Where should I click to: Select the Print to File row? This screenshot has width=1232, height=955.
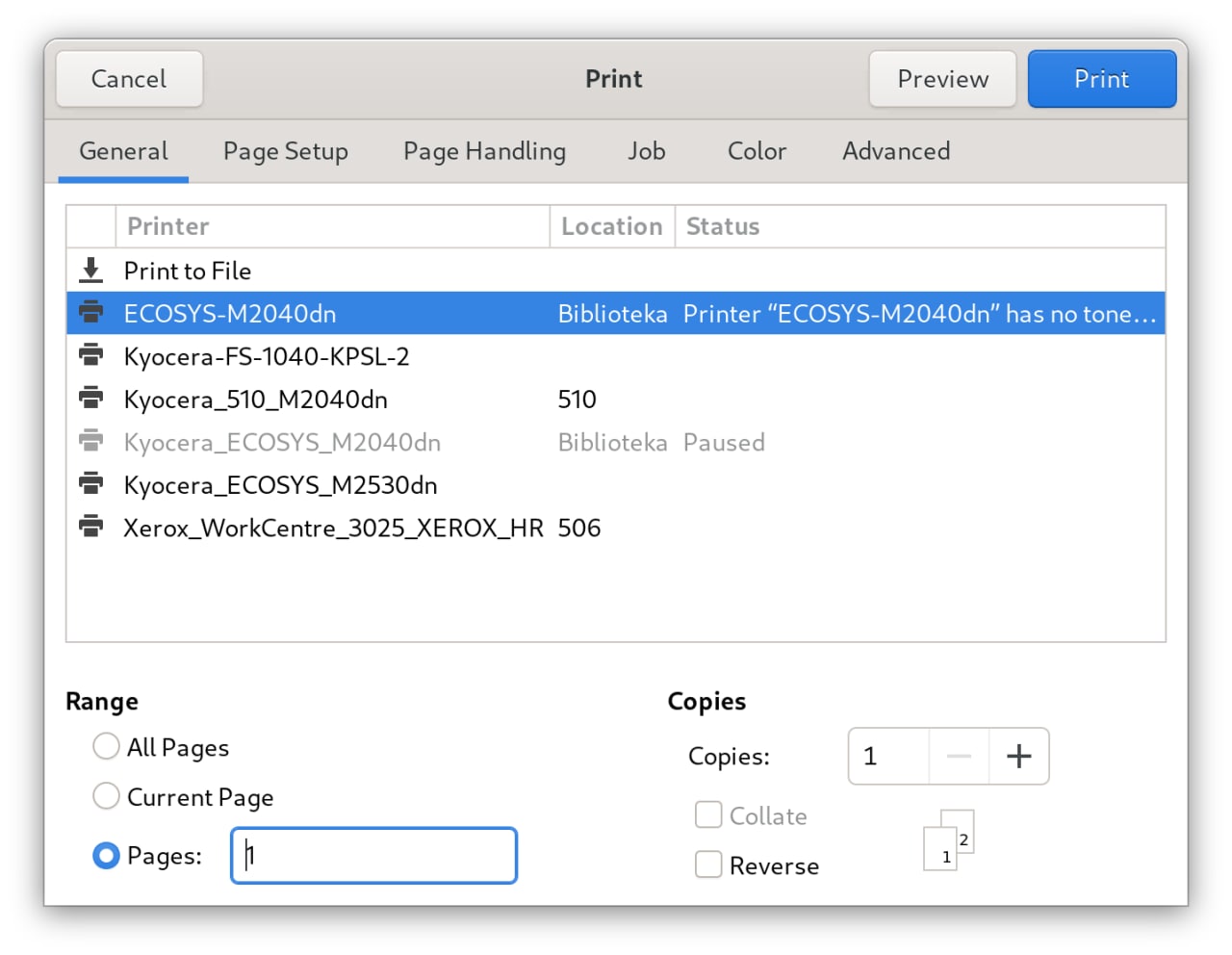coord(616,271)
